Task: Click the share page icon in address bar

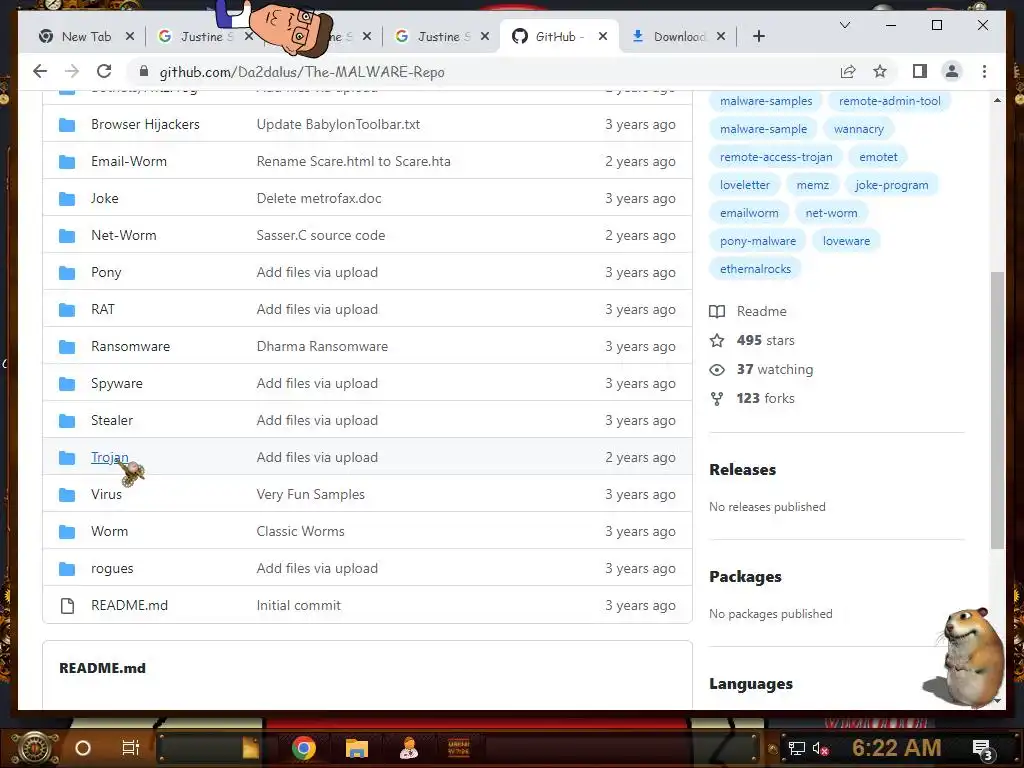Action: coord(848,71)
